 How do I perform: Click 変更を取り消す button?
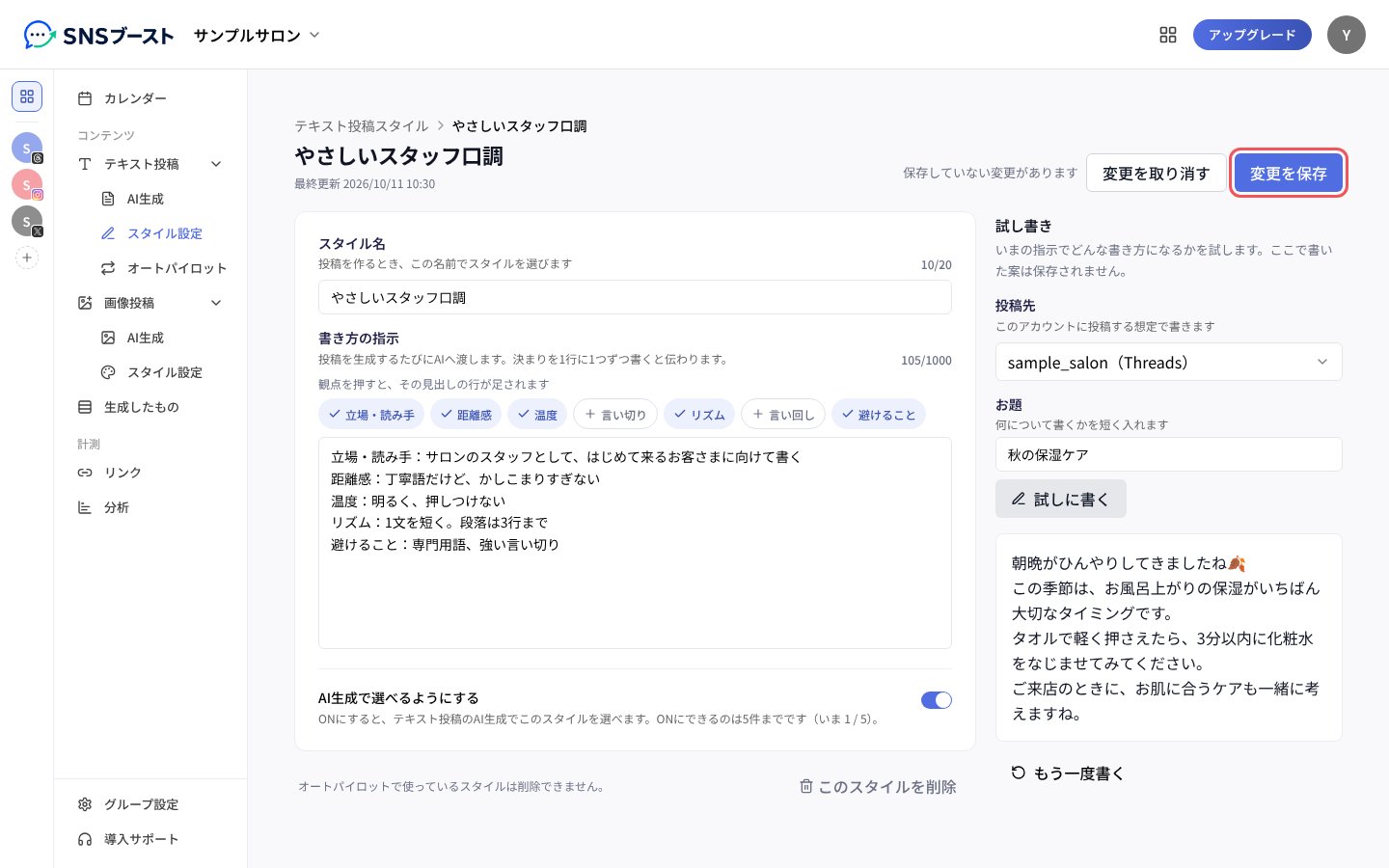coord(1156,174)
